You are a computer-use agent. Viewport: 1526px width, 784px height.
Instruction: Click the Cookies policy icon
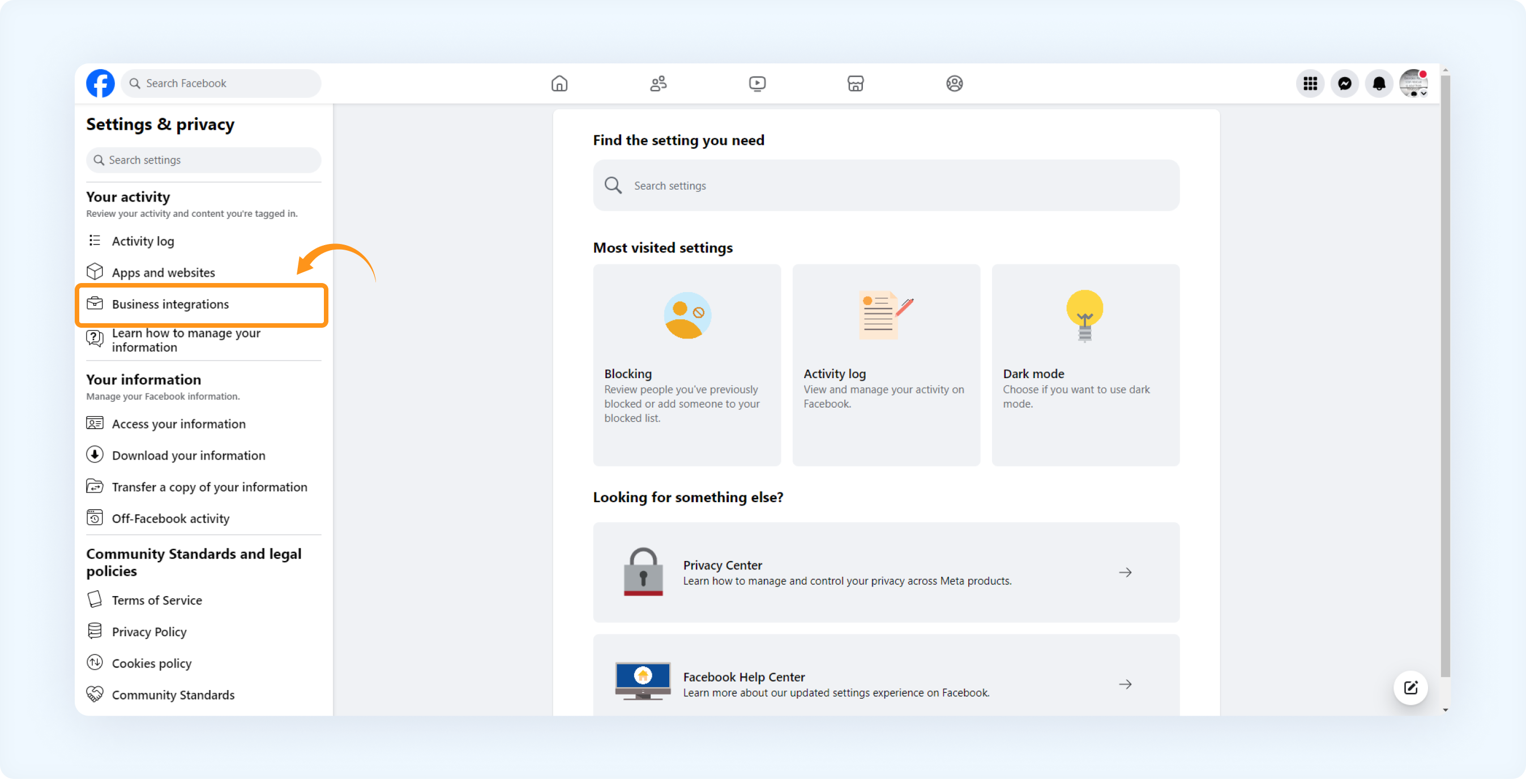click(95, 663)
